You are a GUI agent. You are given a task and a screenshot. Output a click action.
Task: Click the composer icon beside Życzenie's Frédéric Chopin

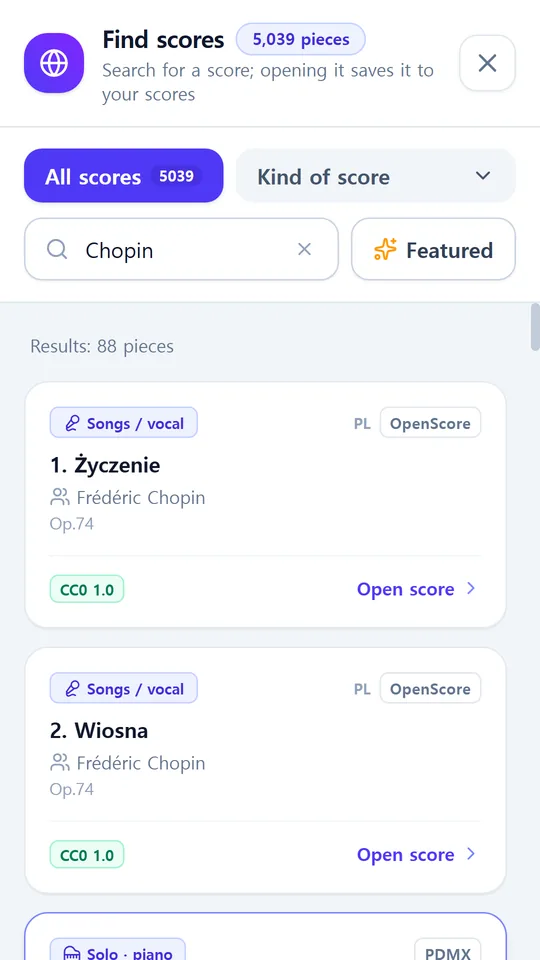tap(59, 497)
